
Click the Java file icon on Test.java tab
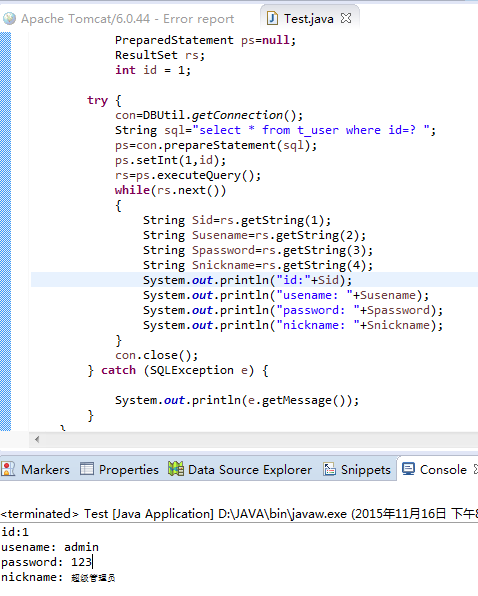pos(272,18)
